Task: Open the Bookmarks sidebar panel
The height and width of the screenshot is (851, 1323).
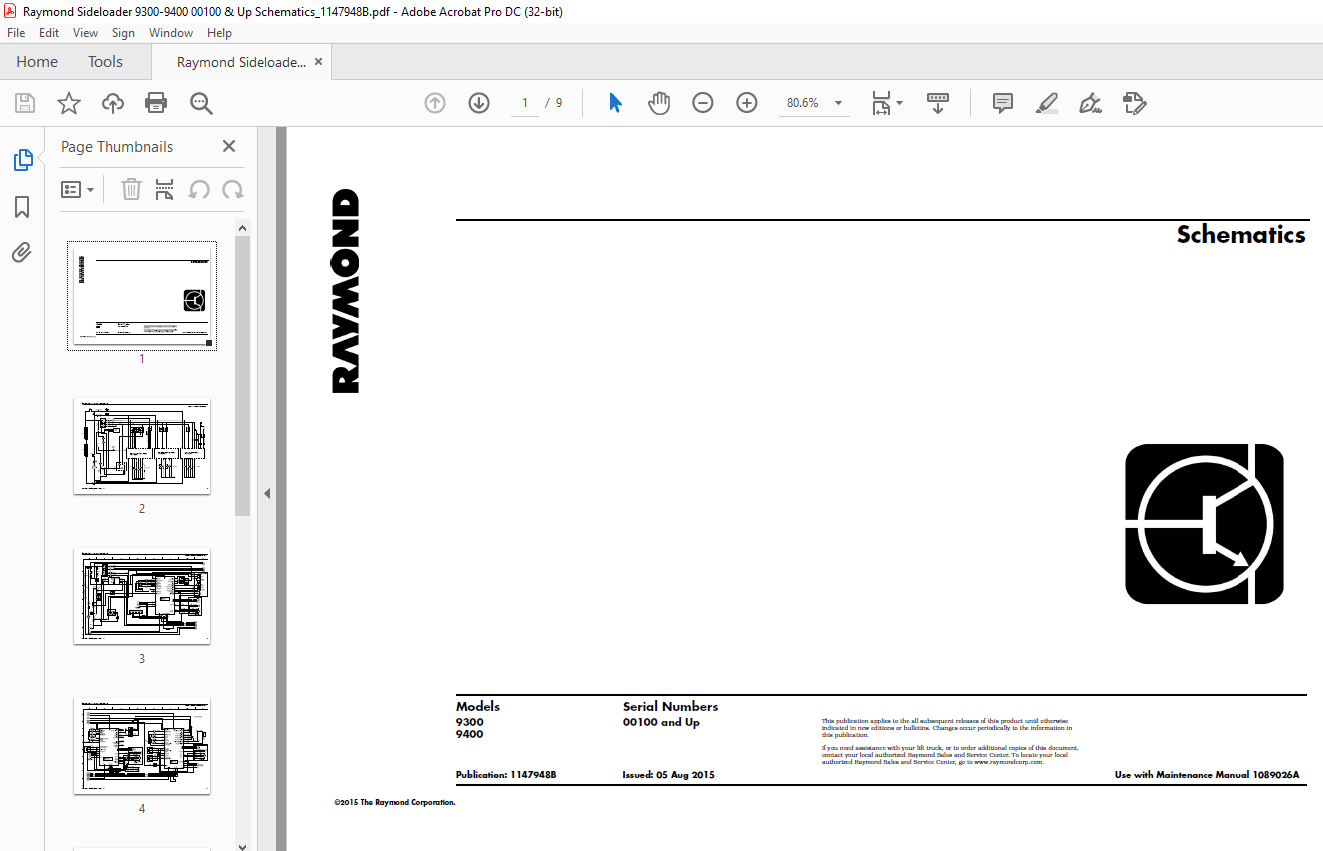Action: 22,207
